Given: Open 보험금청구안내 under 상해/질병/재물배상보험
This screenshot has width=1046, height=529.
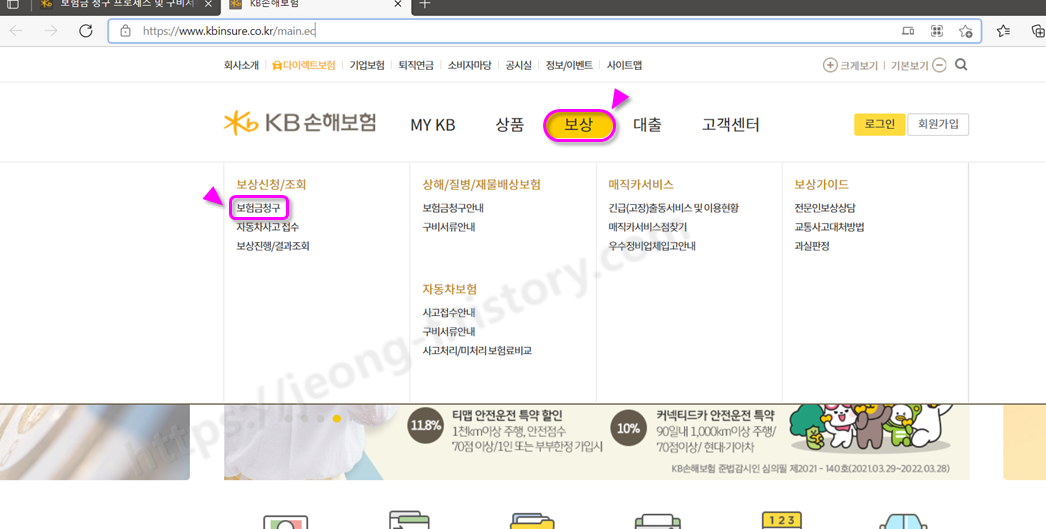Looking at the screenshot, I should (x=453, y=208).
